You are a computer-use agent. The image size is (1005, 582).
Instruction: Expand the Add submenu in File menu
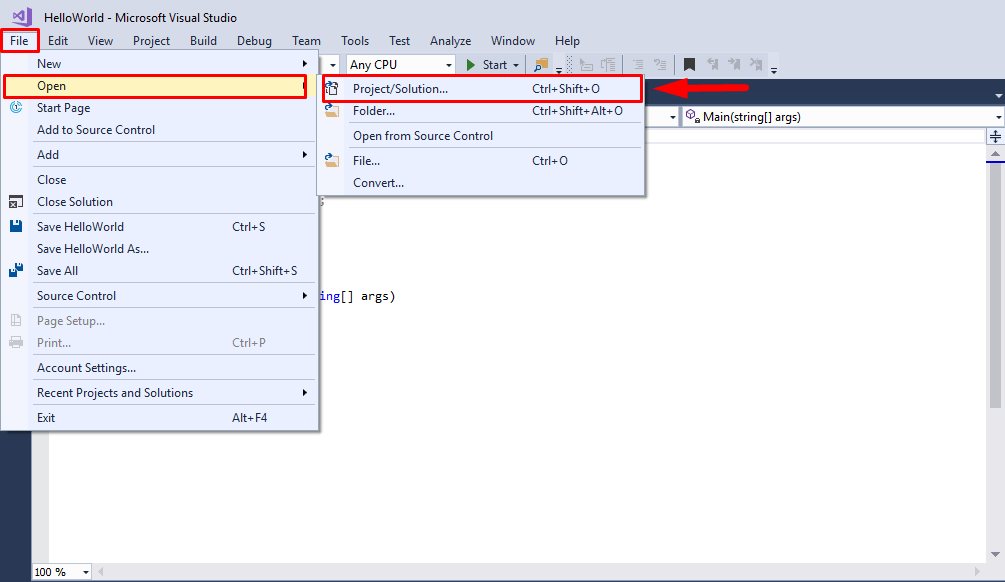tap(46, 154)
